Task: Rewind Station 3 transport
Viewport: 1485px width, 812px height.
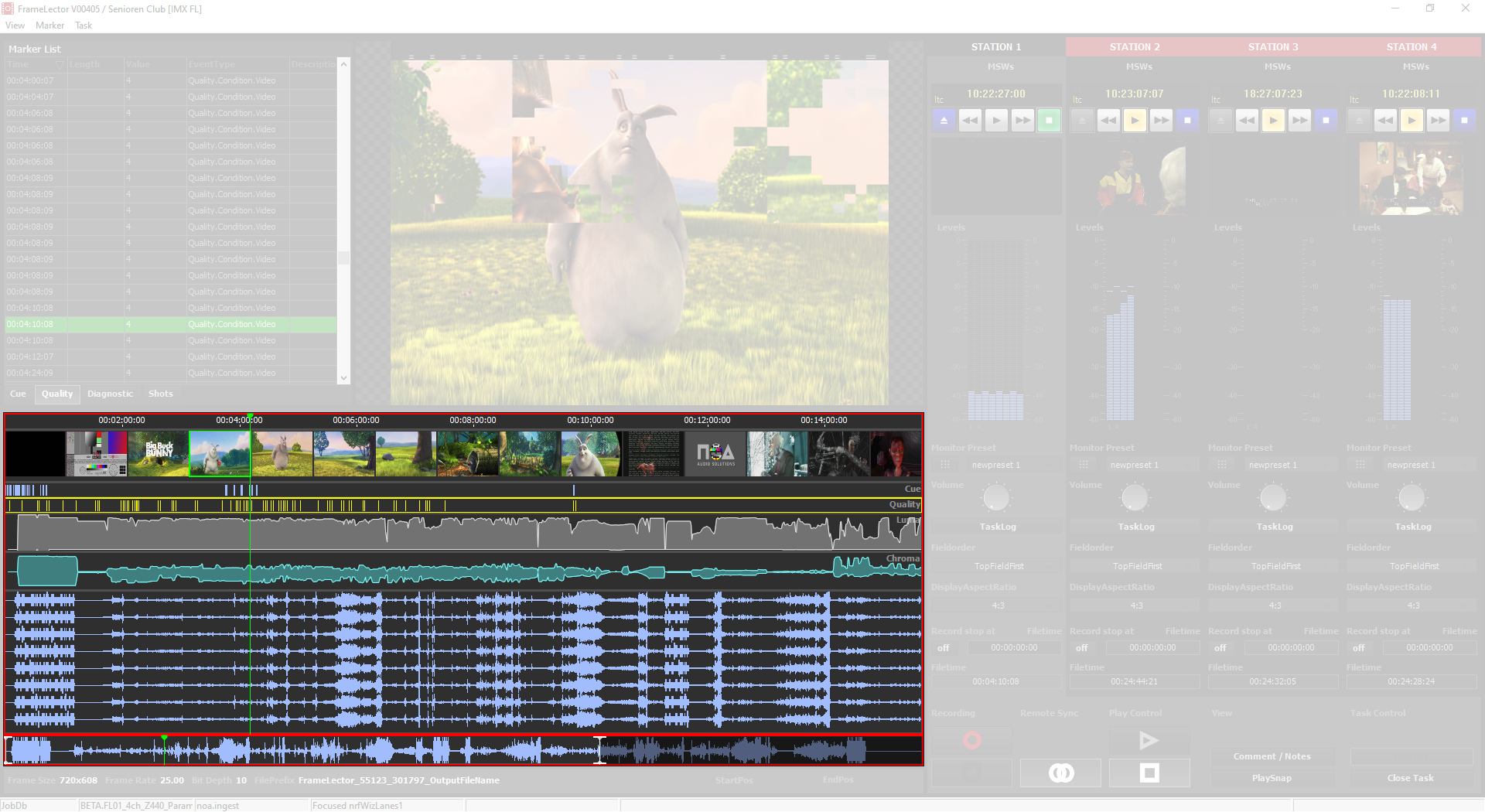Action: 1247,121
